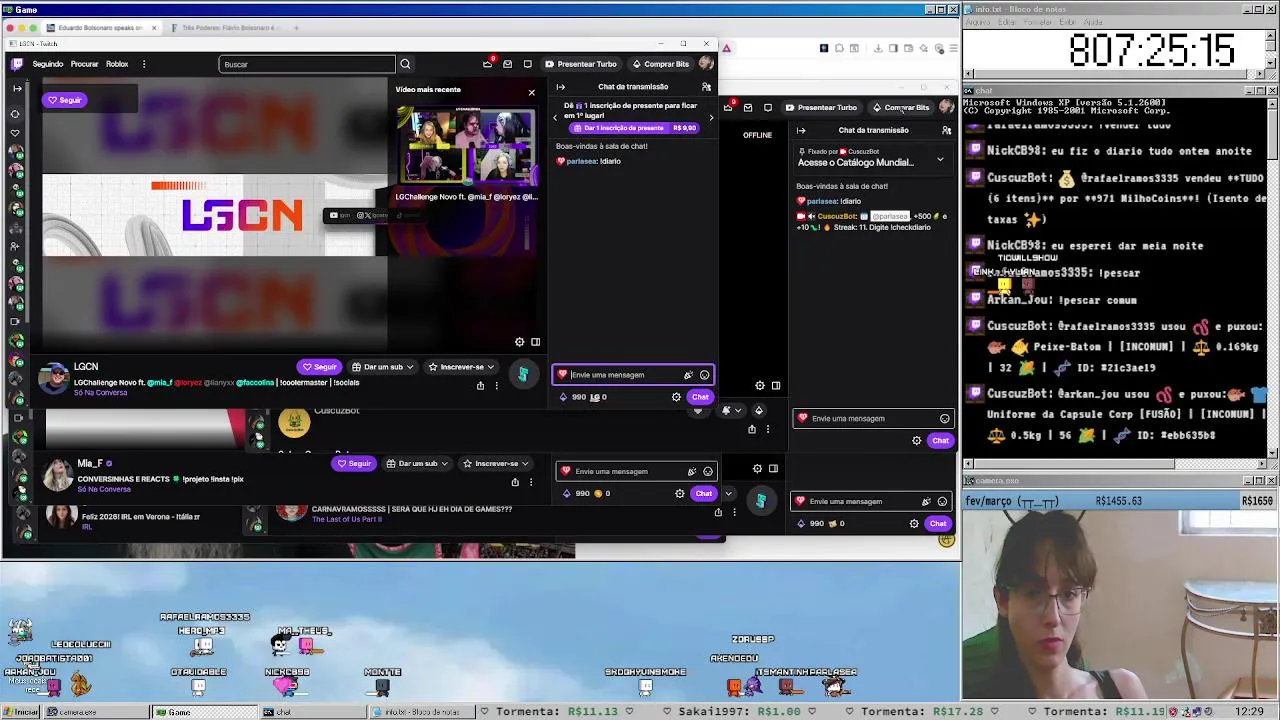This screenshot has height=720, width=1280.
Task: Expand left sidebar arrow in LGCN window
Action: tap(17, 88)
